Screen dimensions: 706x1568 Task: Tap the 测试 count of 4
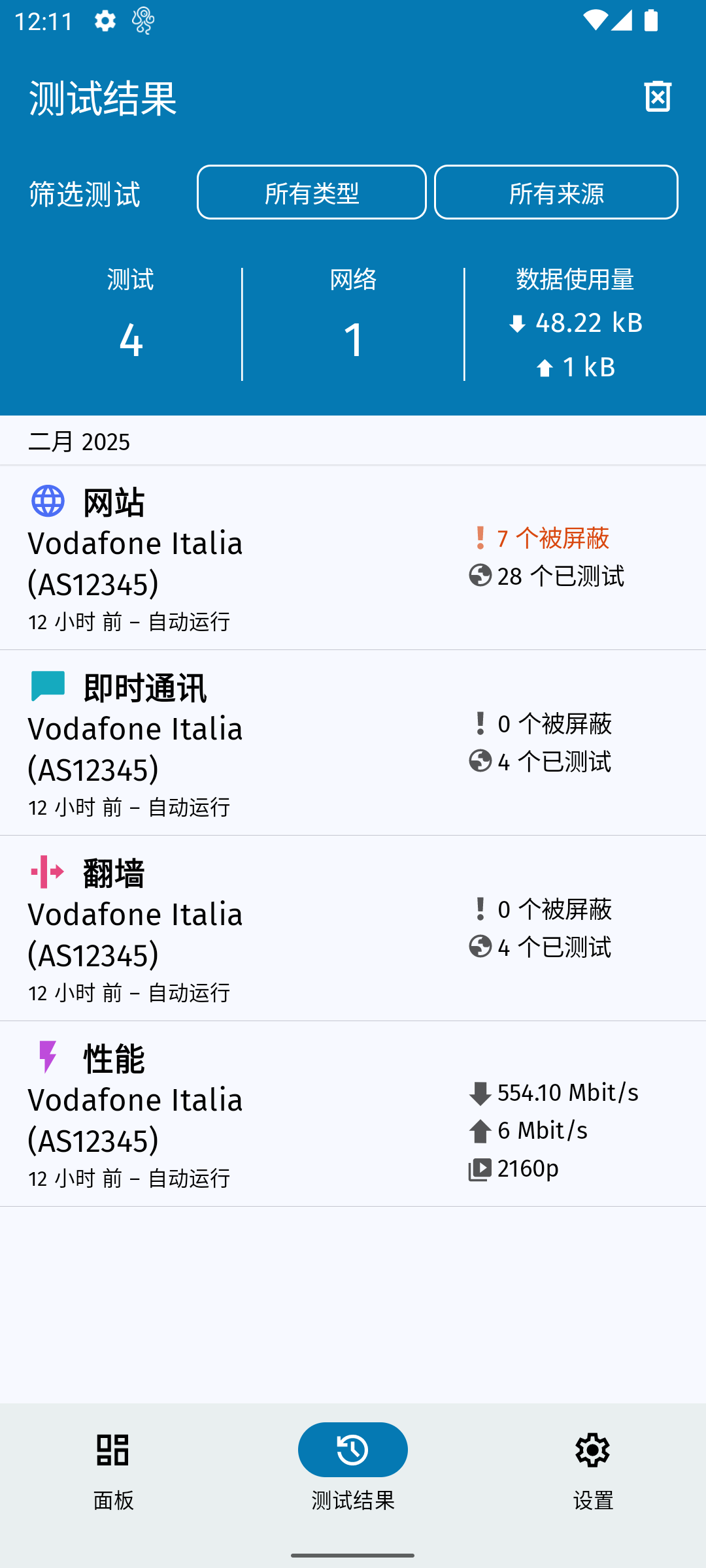coord(131,340)
